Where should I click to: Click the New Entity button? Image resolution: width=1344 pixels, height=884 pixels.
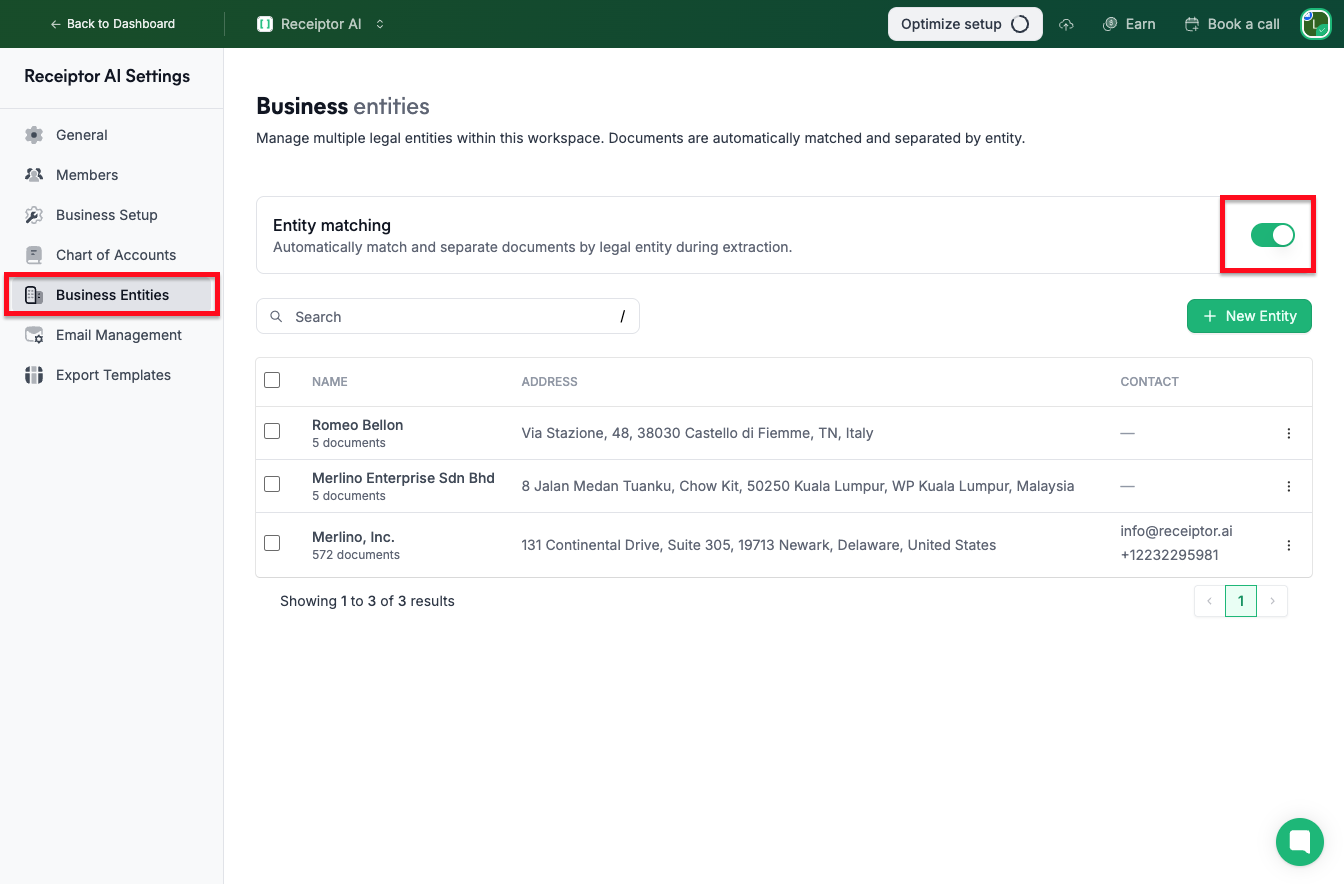(1249, 316)
